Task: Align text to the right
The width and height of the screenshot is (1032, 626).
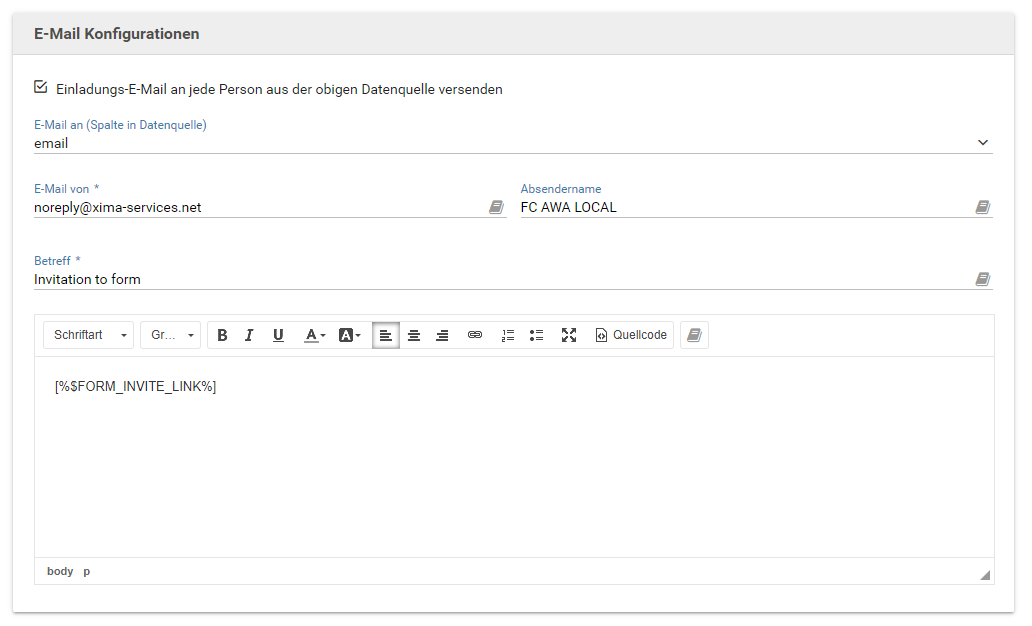Action: point(442,335)
